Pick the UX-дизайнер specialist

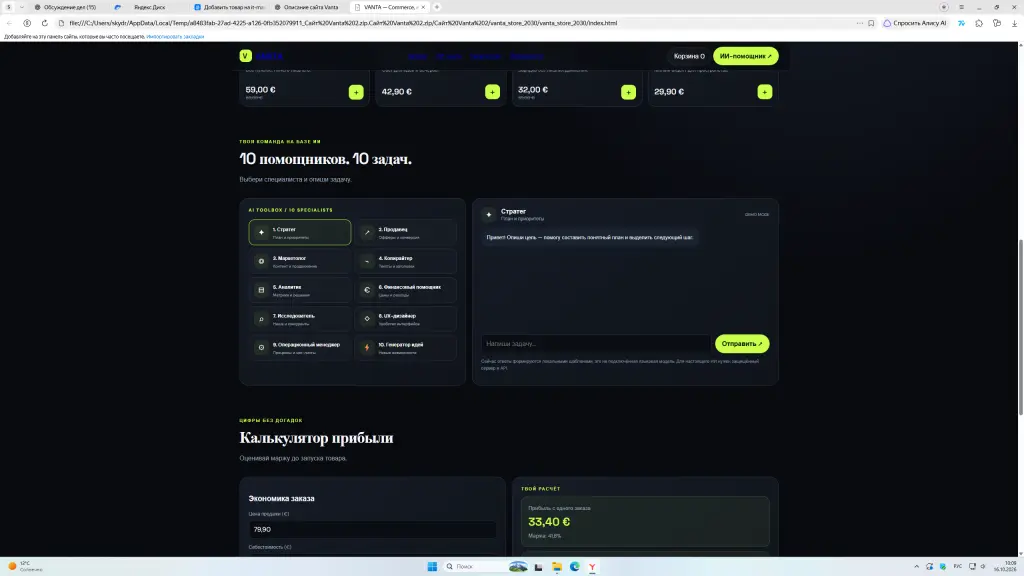406,319
